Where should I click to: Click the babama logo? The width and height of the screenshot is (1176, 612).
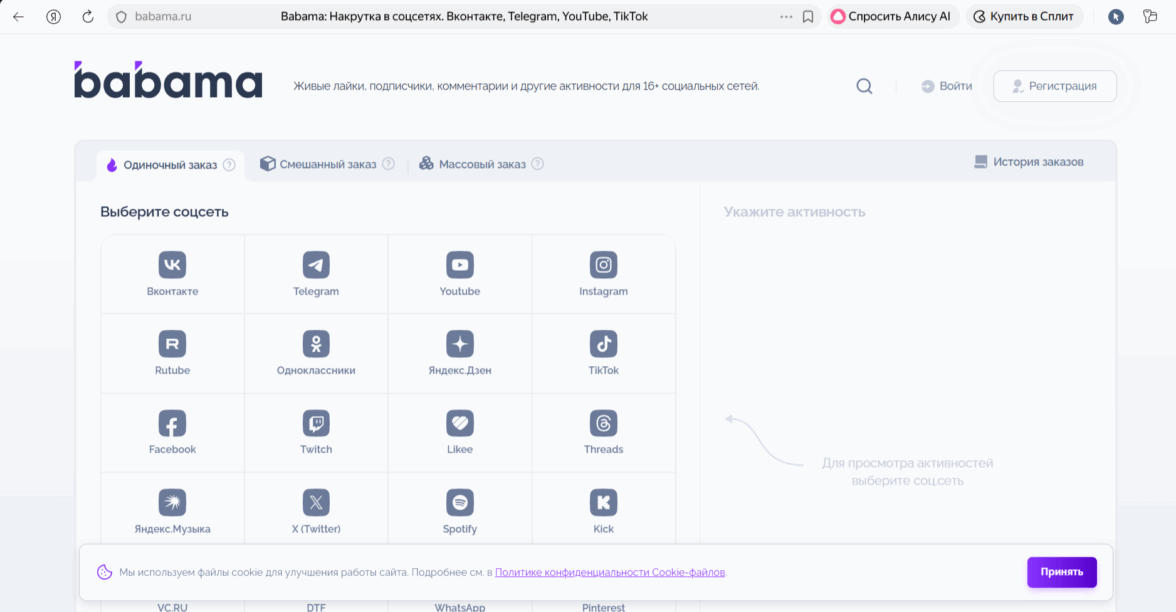pos(168,80)
